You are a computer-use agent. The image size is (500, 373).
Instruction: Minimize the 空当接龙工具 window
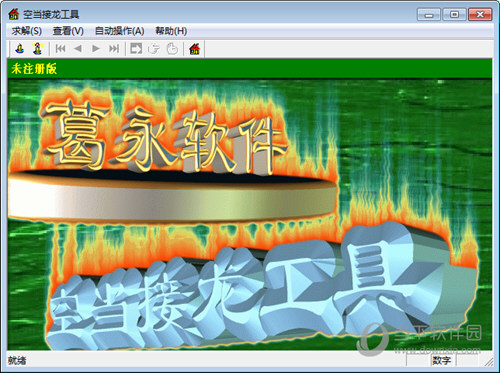click(429, 15)
